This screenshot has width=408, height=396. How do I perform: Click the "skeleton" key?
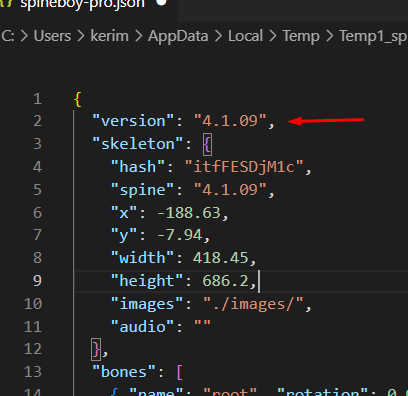click(x=138, y=144)
